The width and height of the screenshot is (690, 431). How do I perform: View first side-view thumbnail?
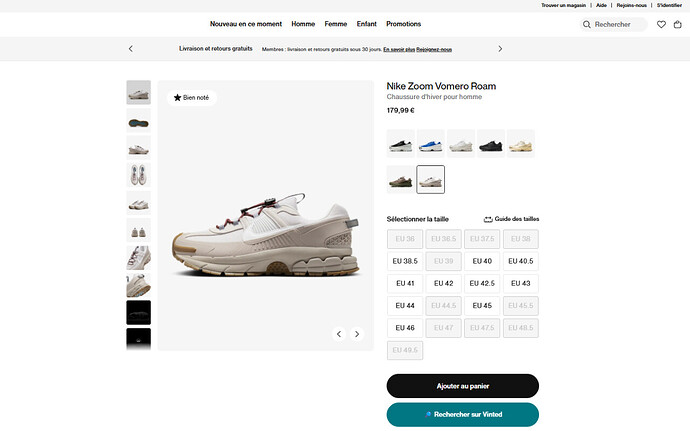pos(139,92)
